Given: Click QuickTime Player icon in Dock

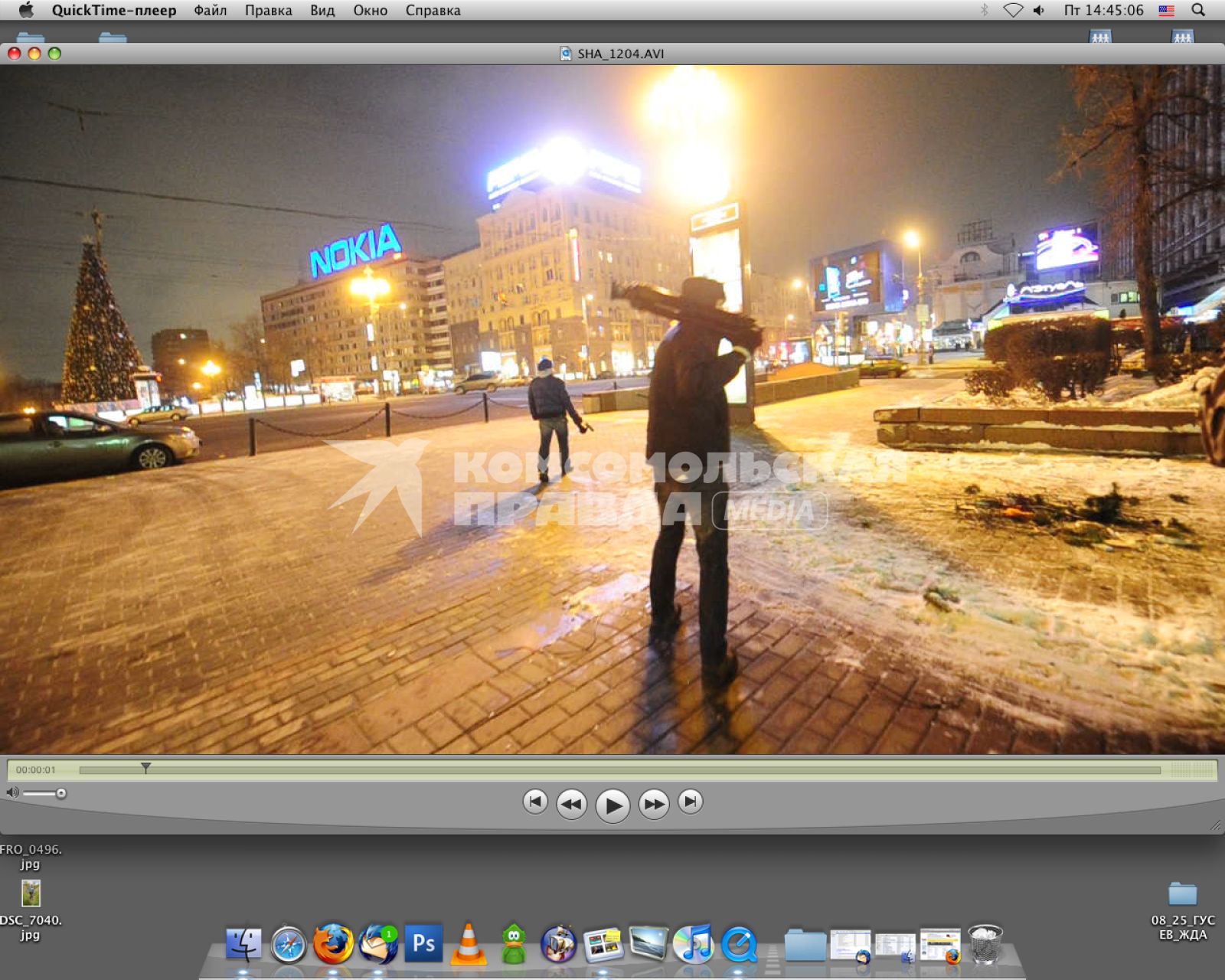Looking at the screenshot, I should 739,944.
